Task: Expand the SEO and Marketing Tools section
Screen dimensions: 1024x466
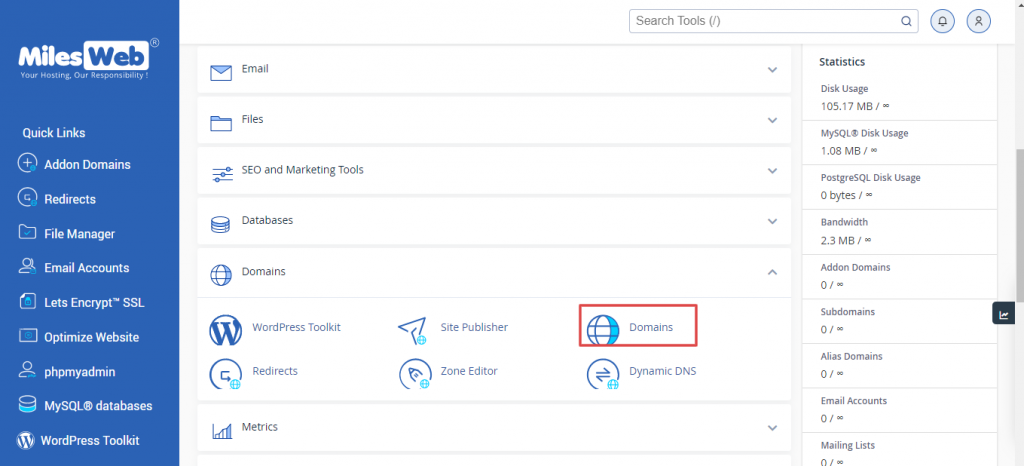Action: [494, 170]
